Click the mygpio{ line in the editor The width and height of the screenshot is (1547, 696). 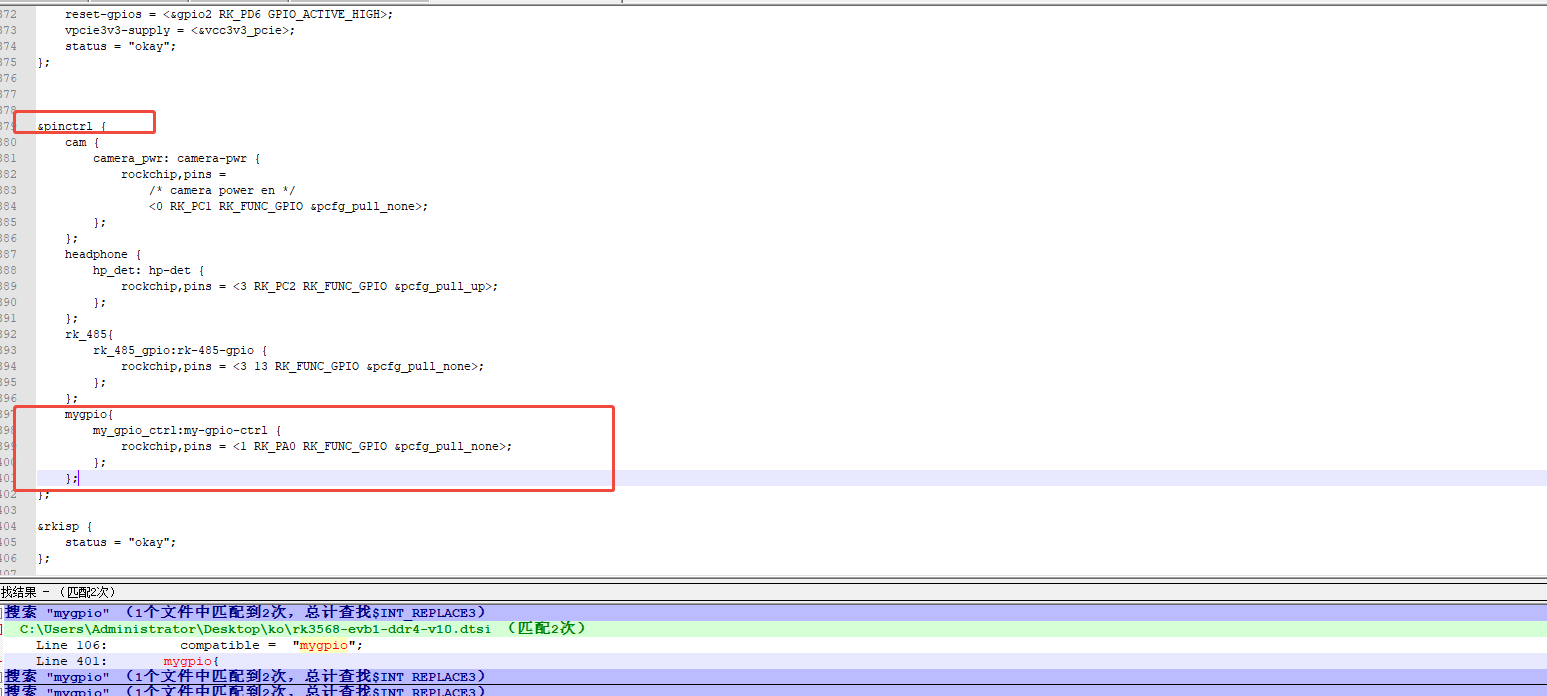(x=89, y=414)
